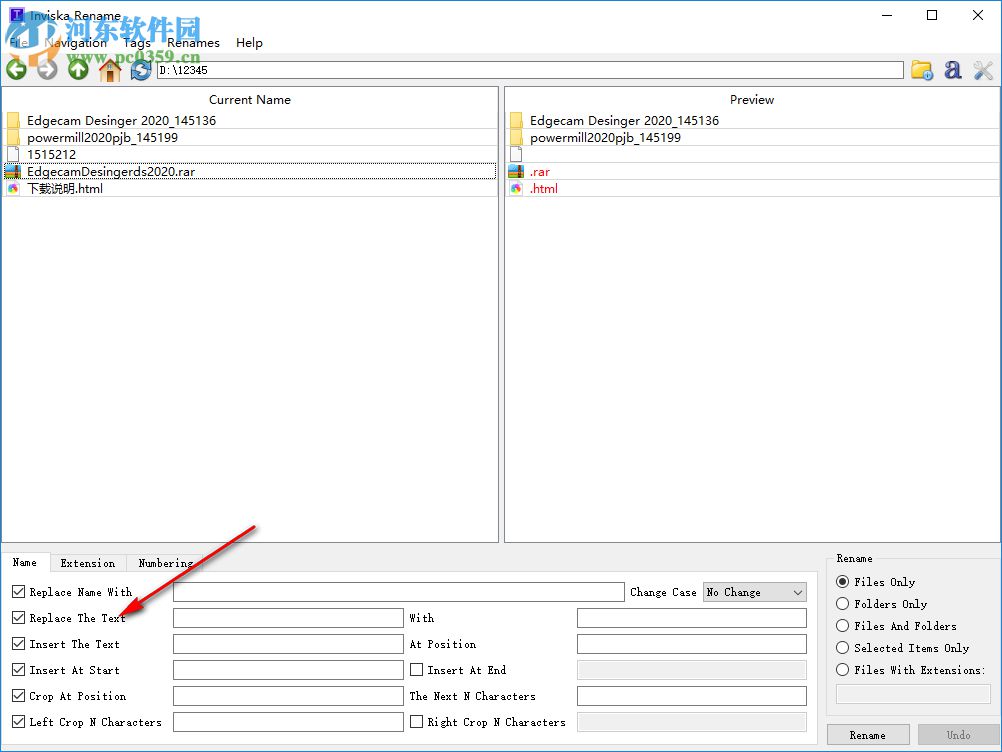Toggle the Insert At Start checkbox
1002x752 pixels.
(19, 670)
